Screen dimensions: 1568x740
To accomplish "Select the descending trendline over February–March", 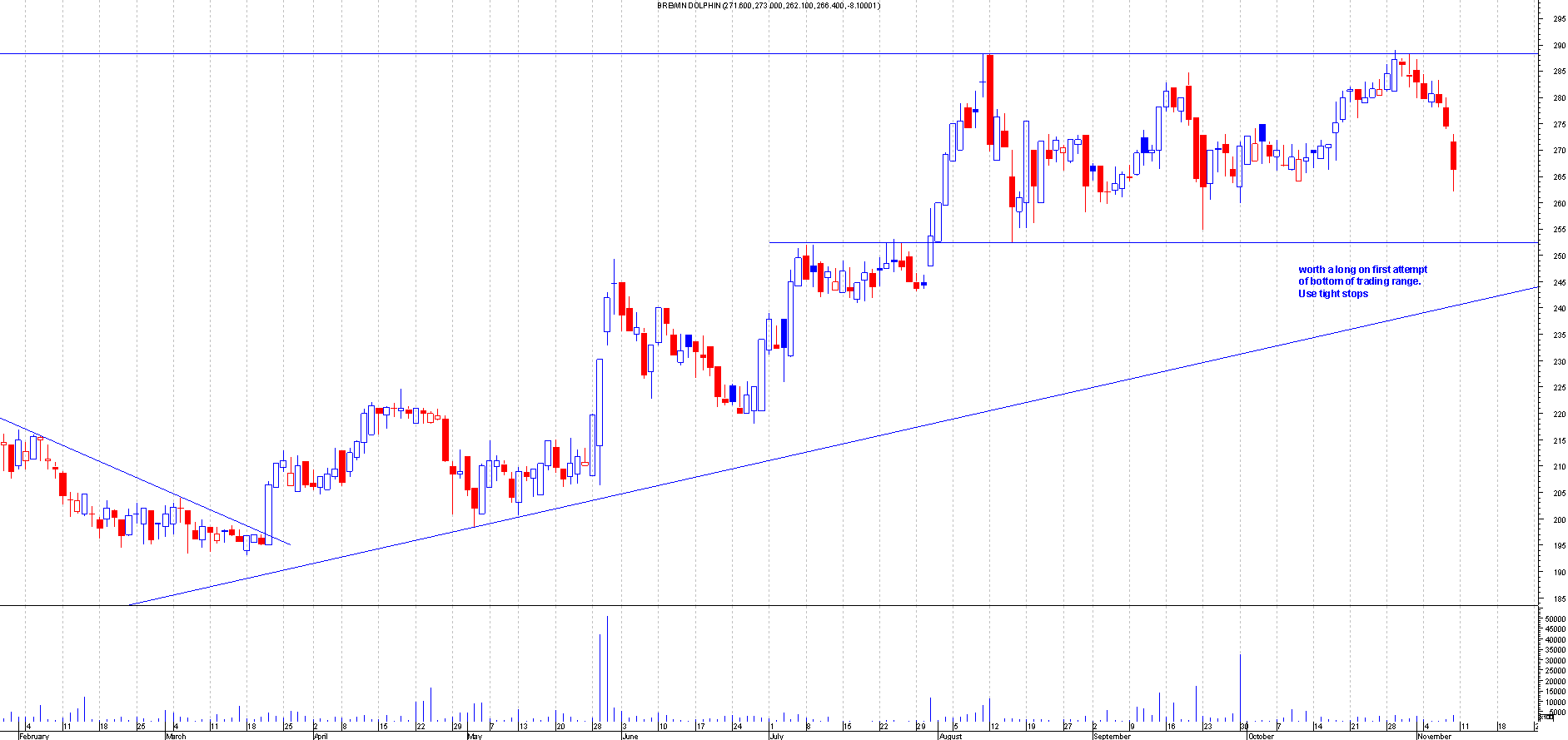I will pyautogui.click(x=142, y=480).
